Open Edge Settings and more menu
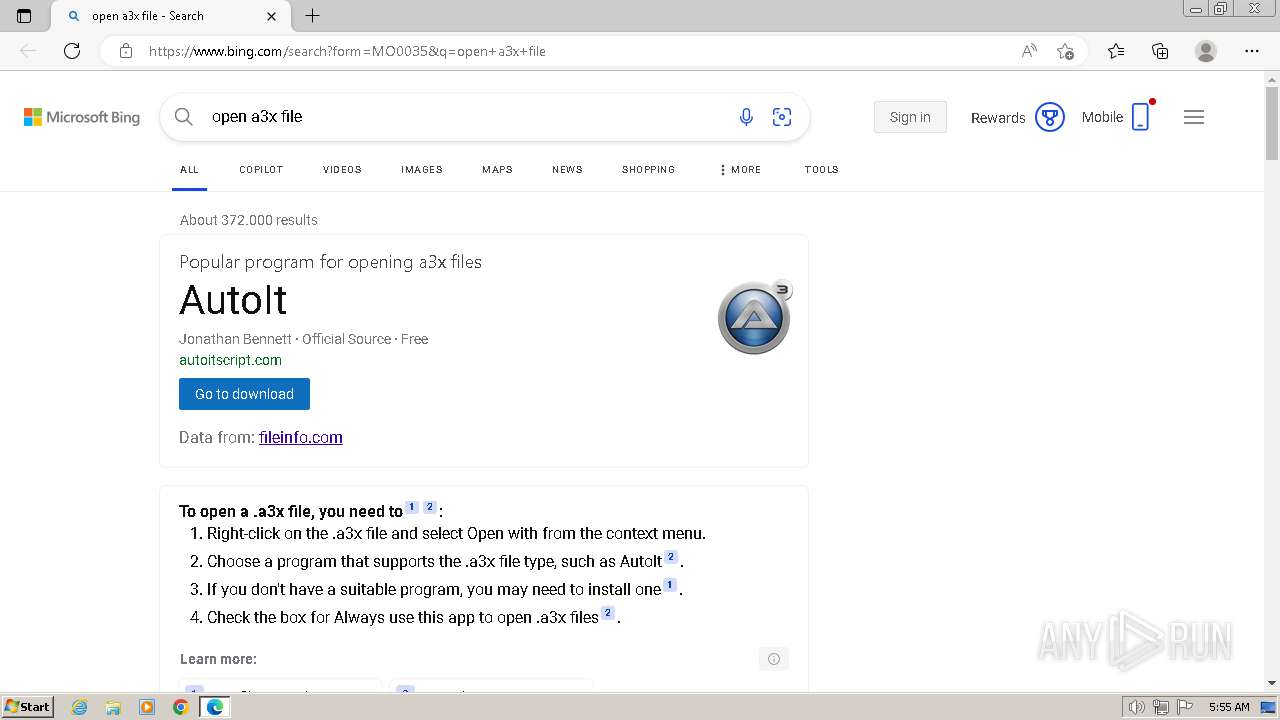The image size is (1280, 720). pos(1252,51)
